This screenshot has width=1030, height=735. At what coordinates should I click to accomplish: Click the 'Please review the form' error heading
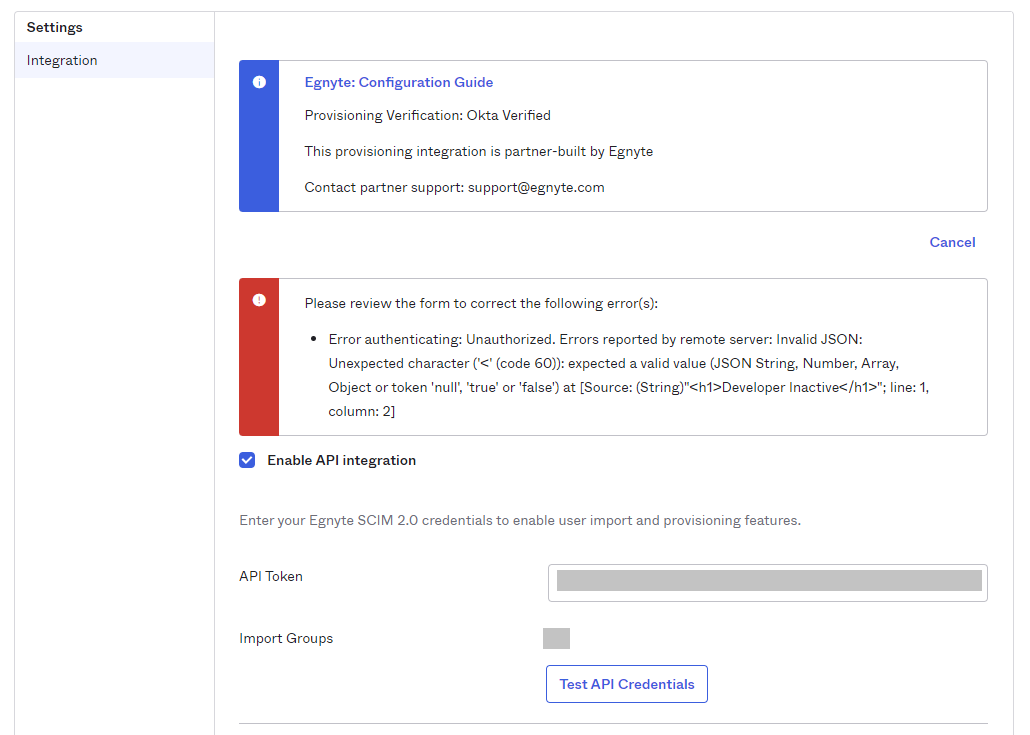pos(481,303)
